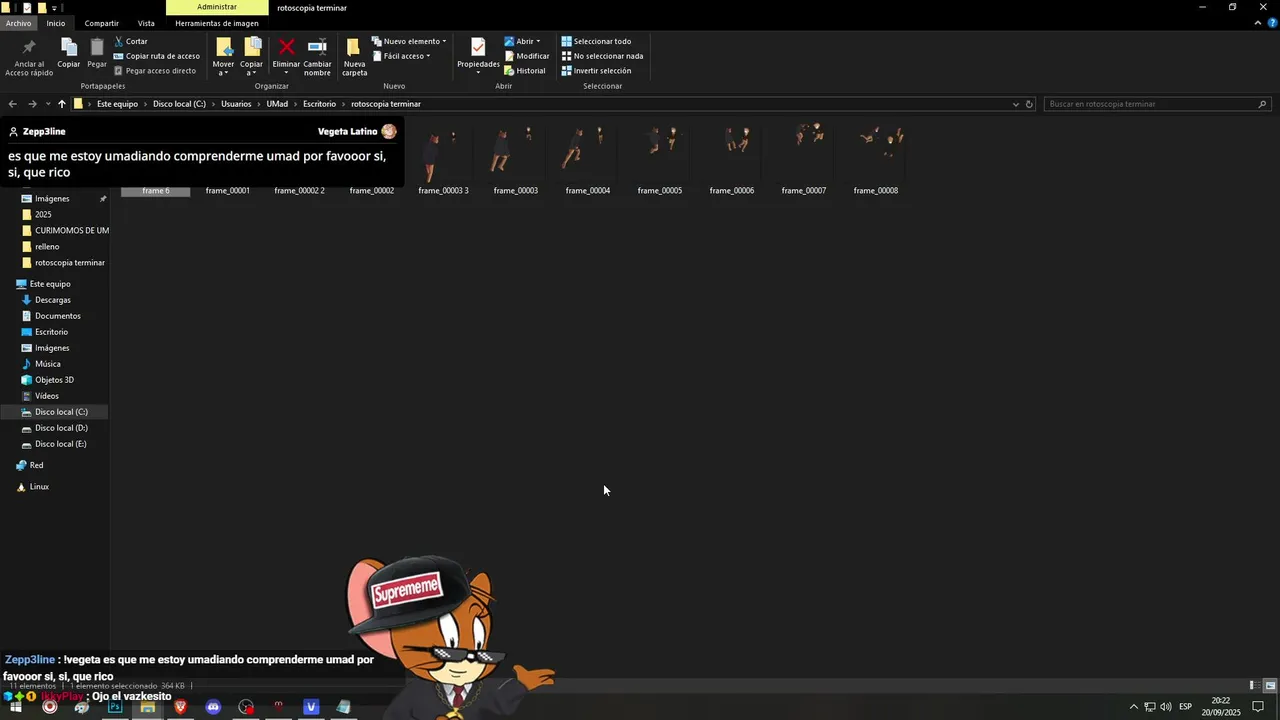Select Música in the navigation pane
This screenshot has height=720, width=1280.
point(47,364)
